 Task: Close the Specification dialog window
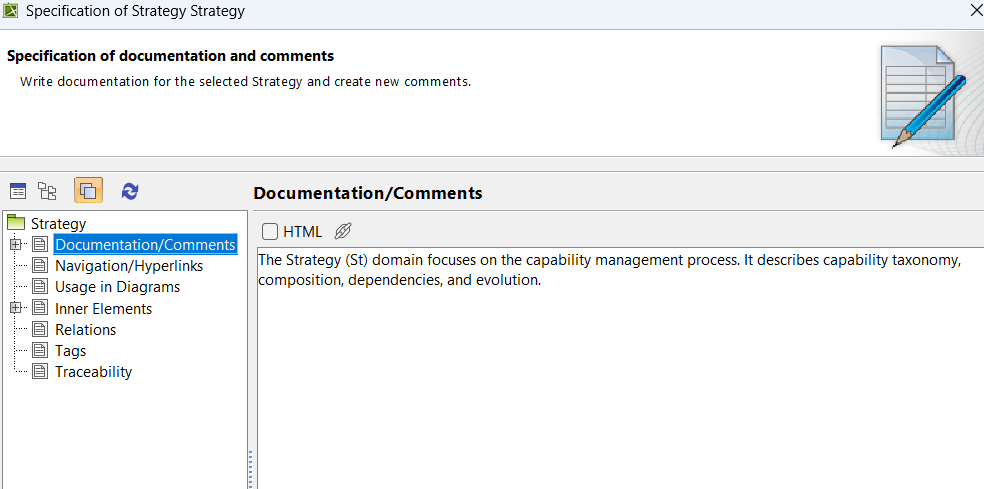pyautogui.click(x=975, y=11)
